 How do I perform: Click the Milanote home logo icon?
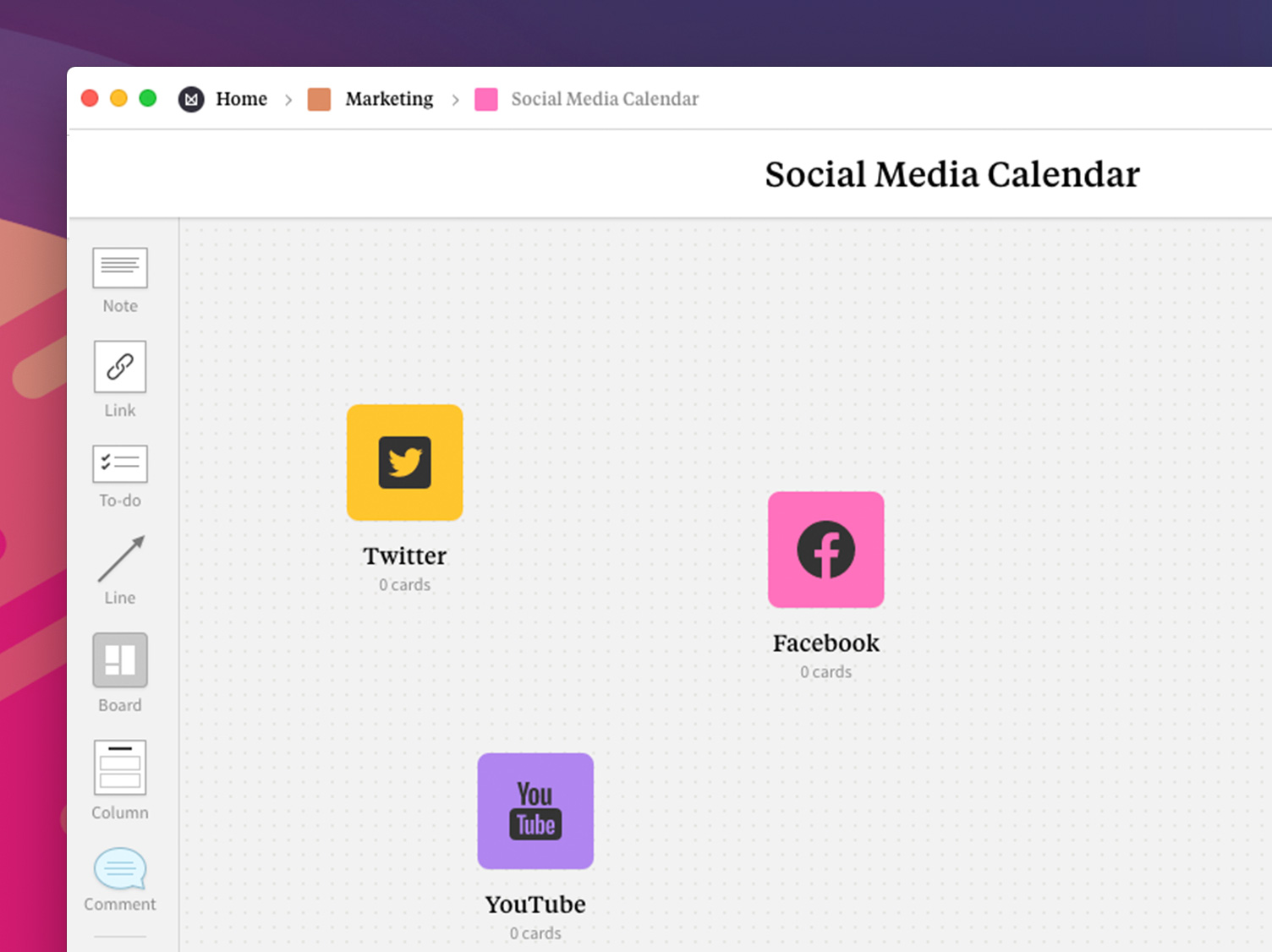click(191, 99)
